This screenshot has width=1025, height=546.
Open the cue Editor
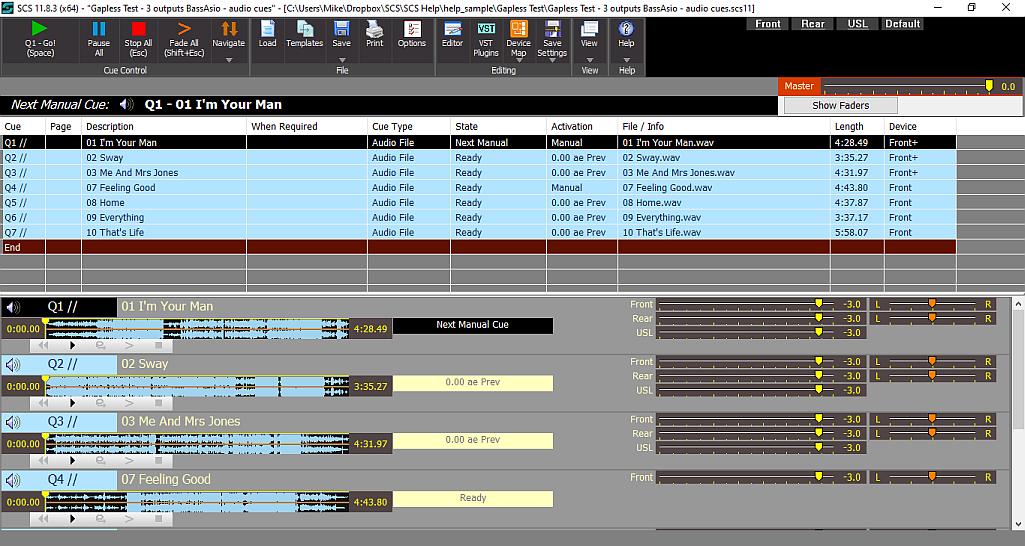(452, 29)
